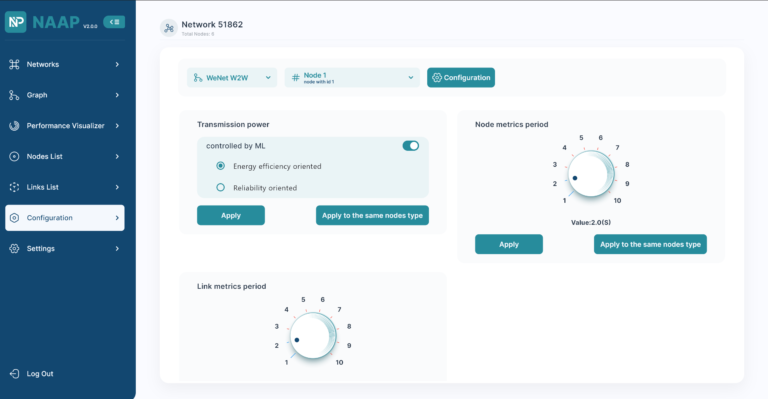Click Apply to the same nodes type under Node metrics

tap(650, 244)
